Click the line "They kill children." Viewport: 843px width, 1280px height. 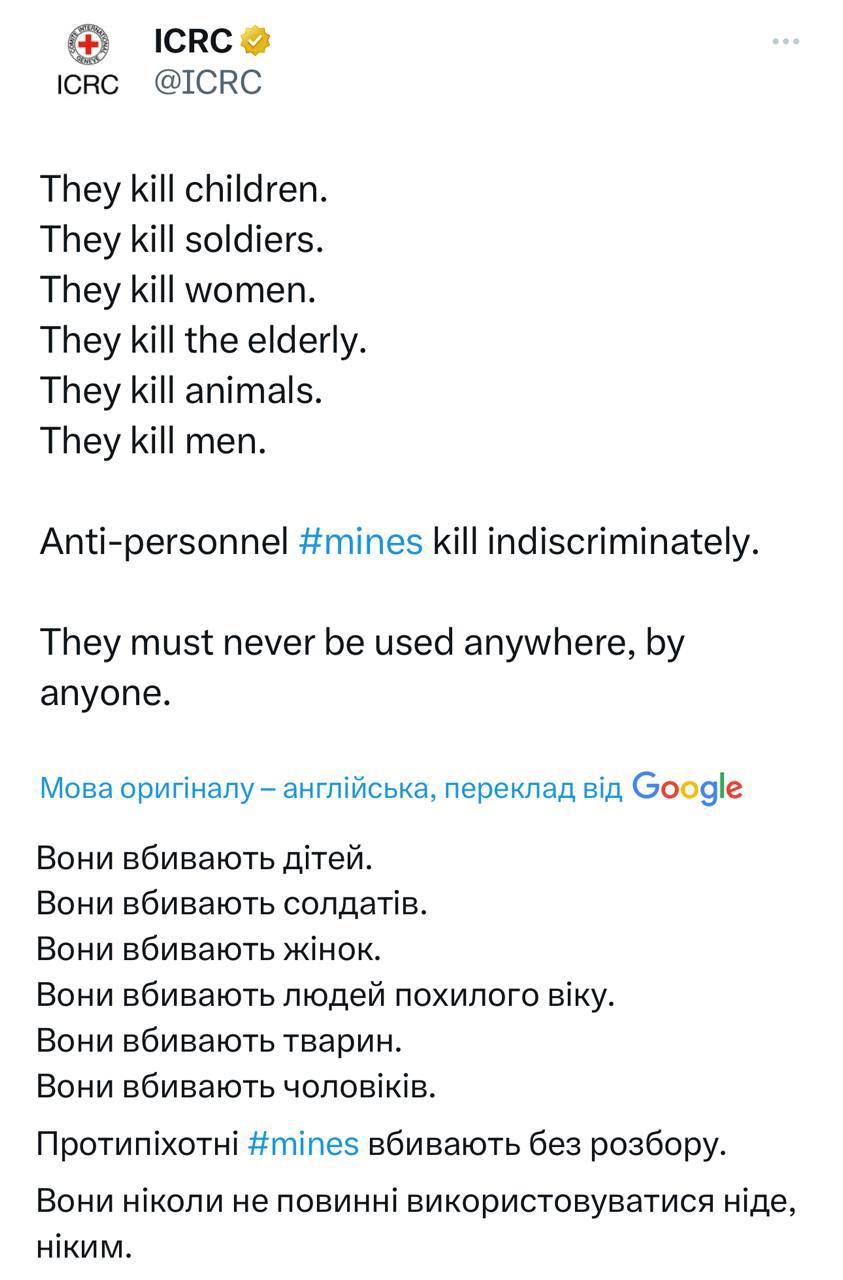click(184, 190)
